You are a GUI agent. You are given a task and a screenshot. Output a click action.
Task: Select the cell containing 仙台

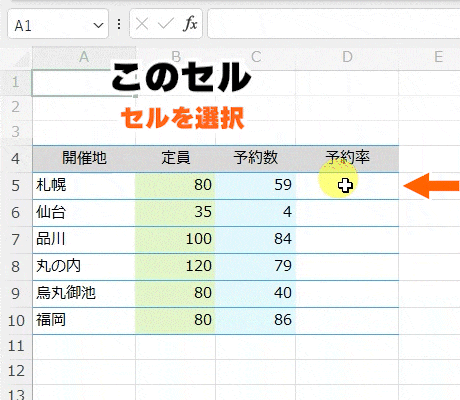pyautogui.click(x=84, y=213)
